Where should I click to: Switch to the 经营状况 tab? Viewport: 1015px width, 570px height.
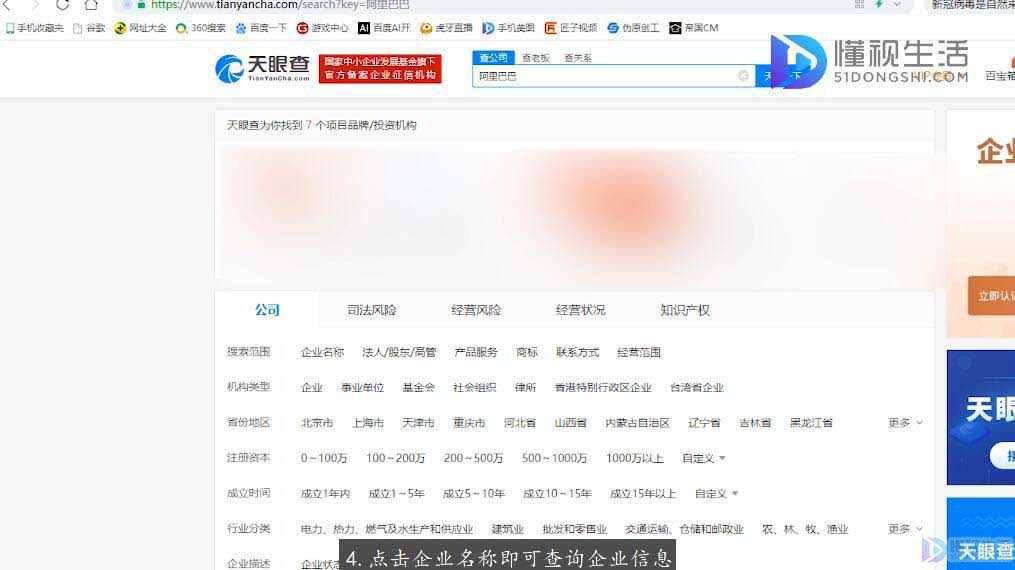pos(581,311)
